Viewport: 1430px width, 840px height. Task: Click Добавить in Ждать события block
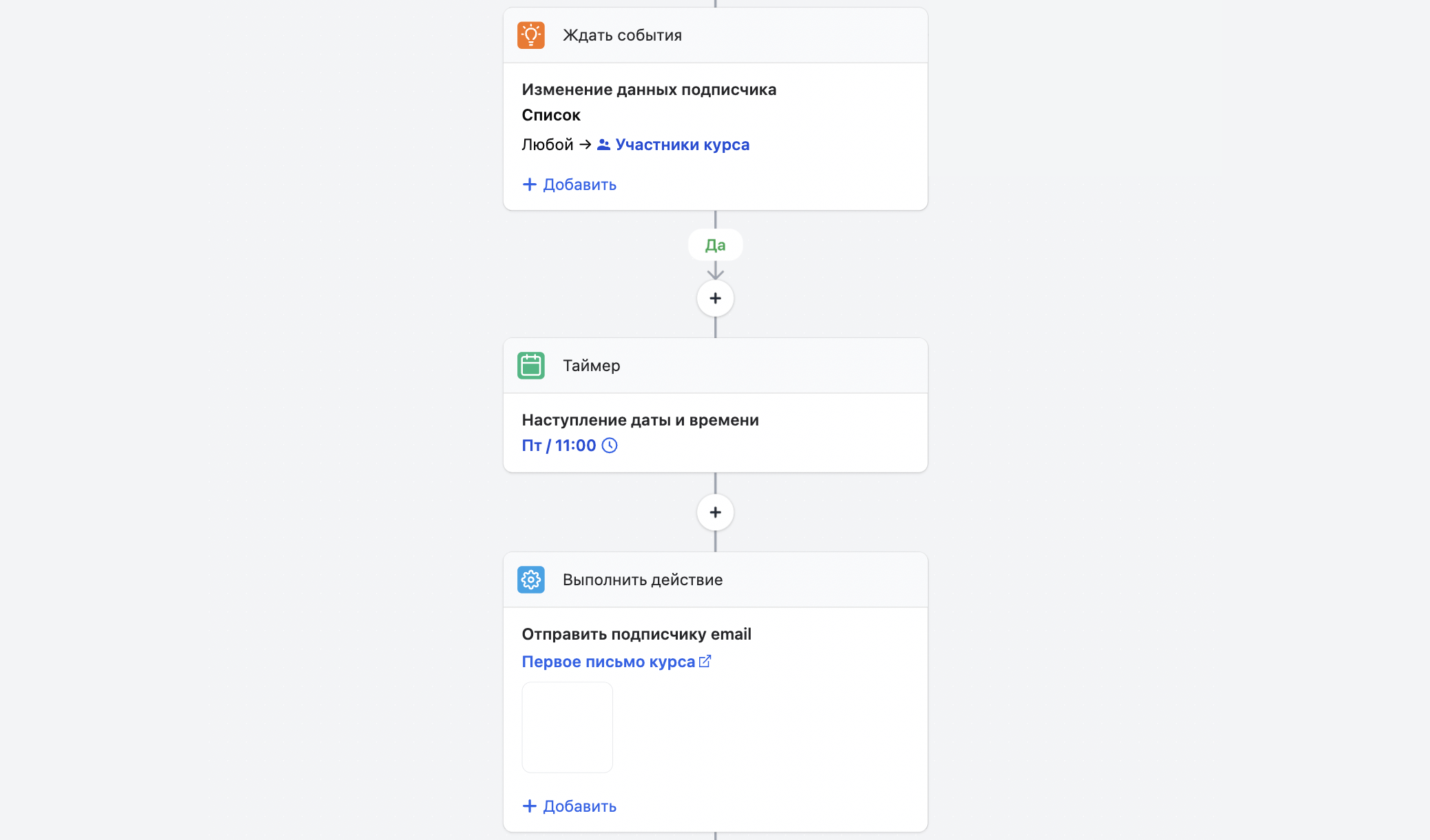(x=569, y=185)
